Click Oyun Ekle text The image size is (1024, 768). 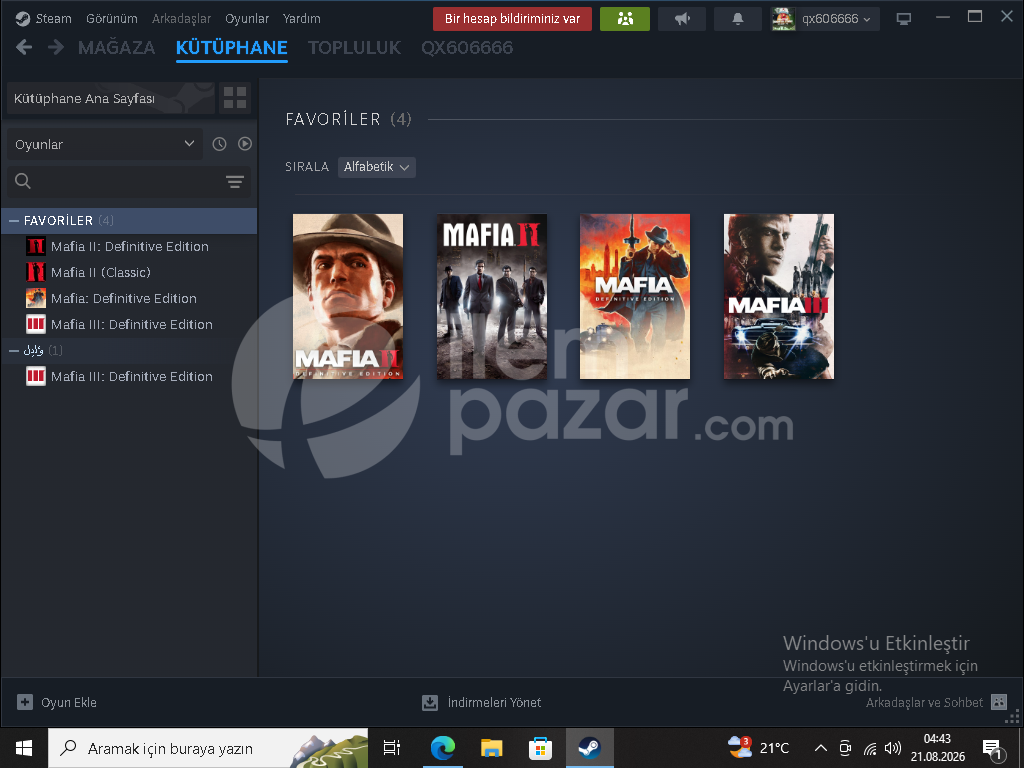tap(69, 703)
